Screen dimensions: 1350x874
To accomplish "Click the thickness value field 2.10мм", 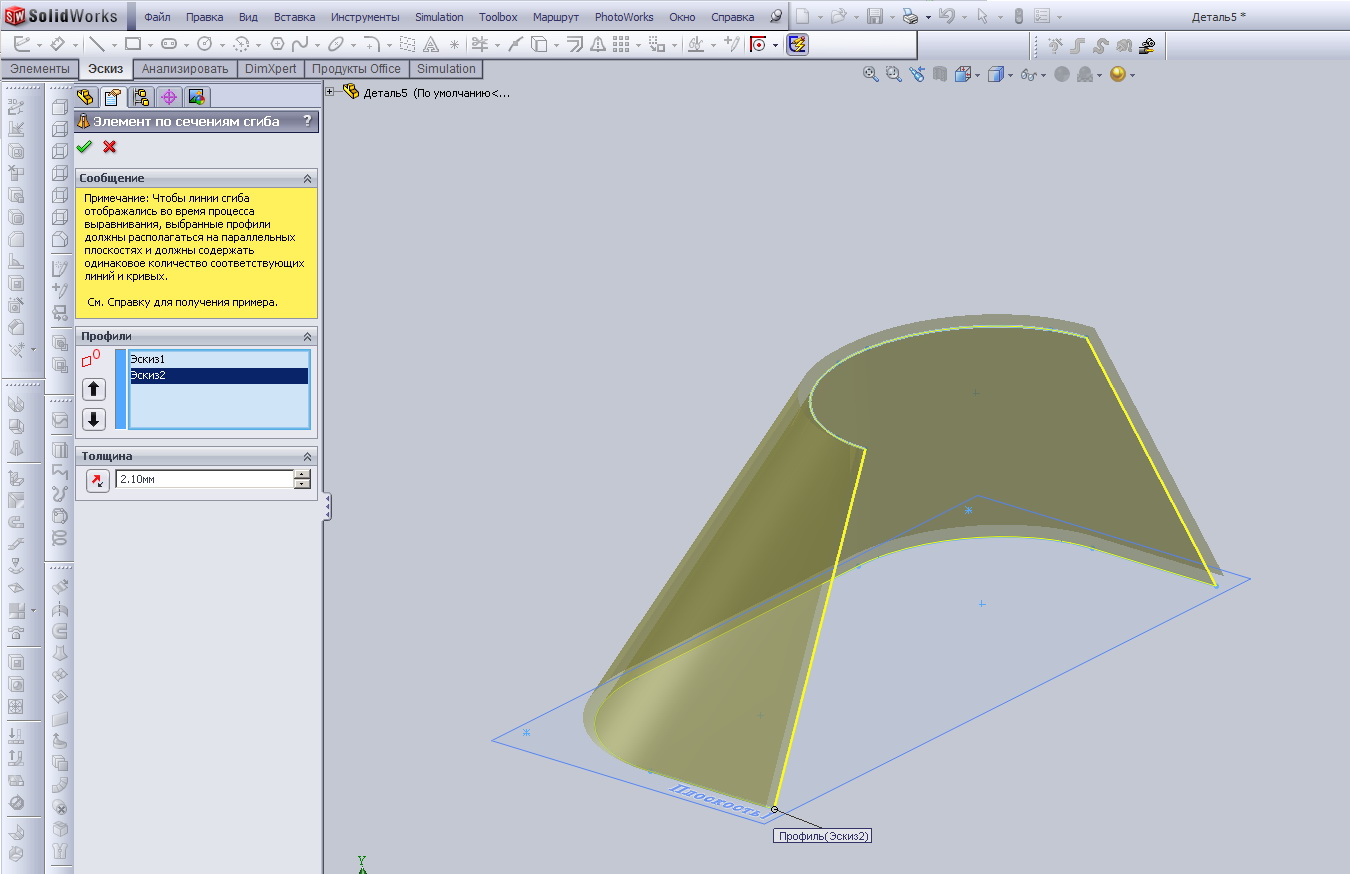I will click(204, 480).
